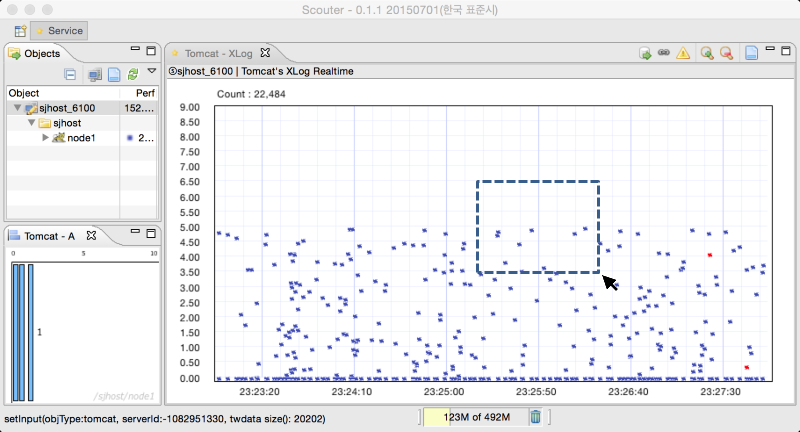Run garbage collection with the trash icon
This screenshot has height=432, width=800.
click(535, 417)
